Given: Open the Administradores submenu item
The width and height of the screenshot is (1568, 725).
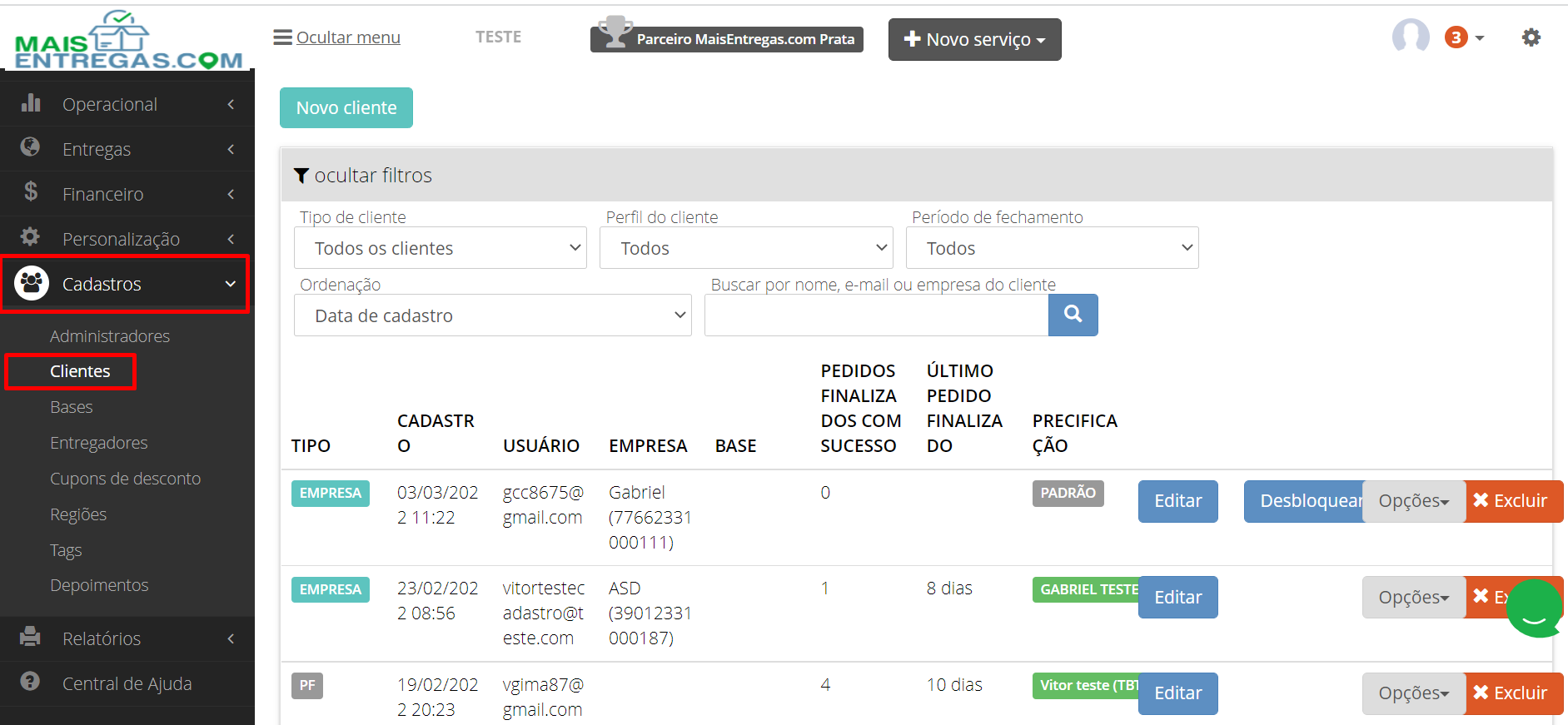Looking at the screenshot, I should [110, 336].
